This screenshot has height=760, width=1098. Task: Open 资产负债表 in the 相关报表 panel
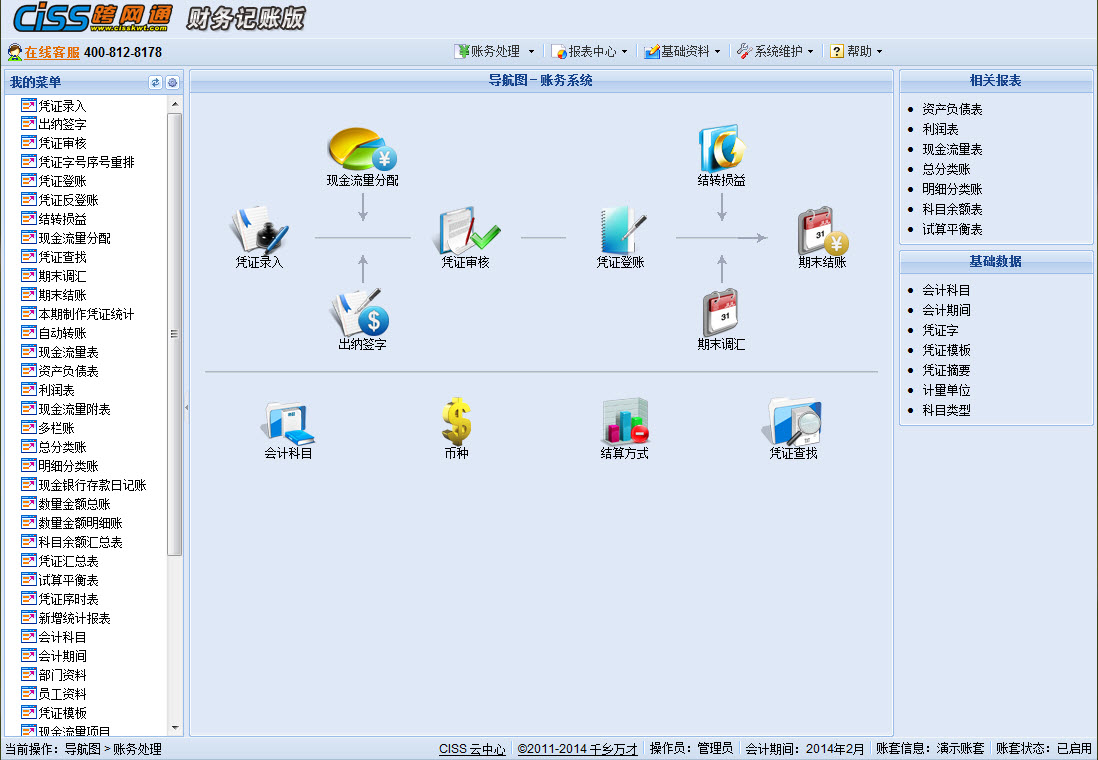click(952, 109)
